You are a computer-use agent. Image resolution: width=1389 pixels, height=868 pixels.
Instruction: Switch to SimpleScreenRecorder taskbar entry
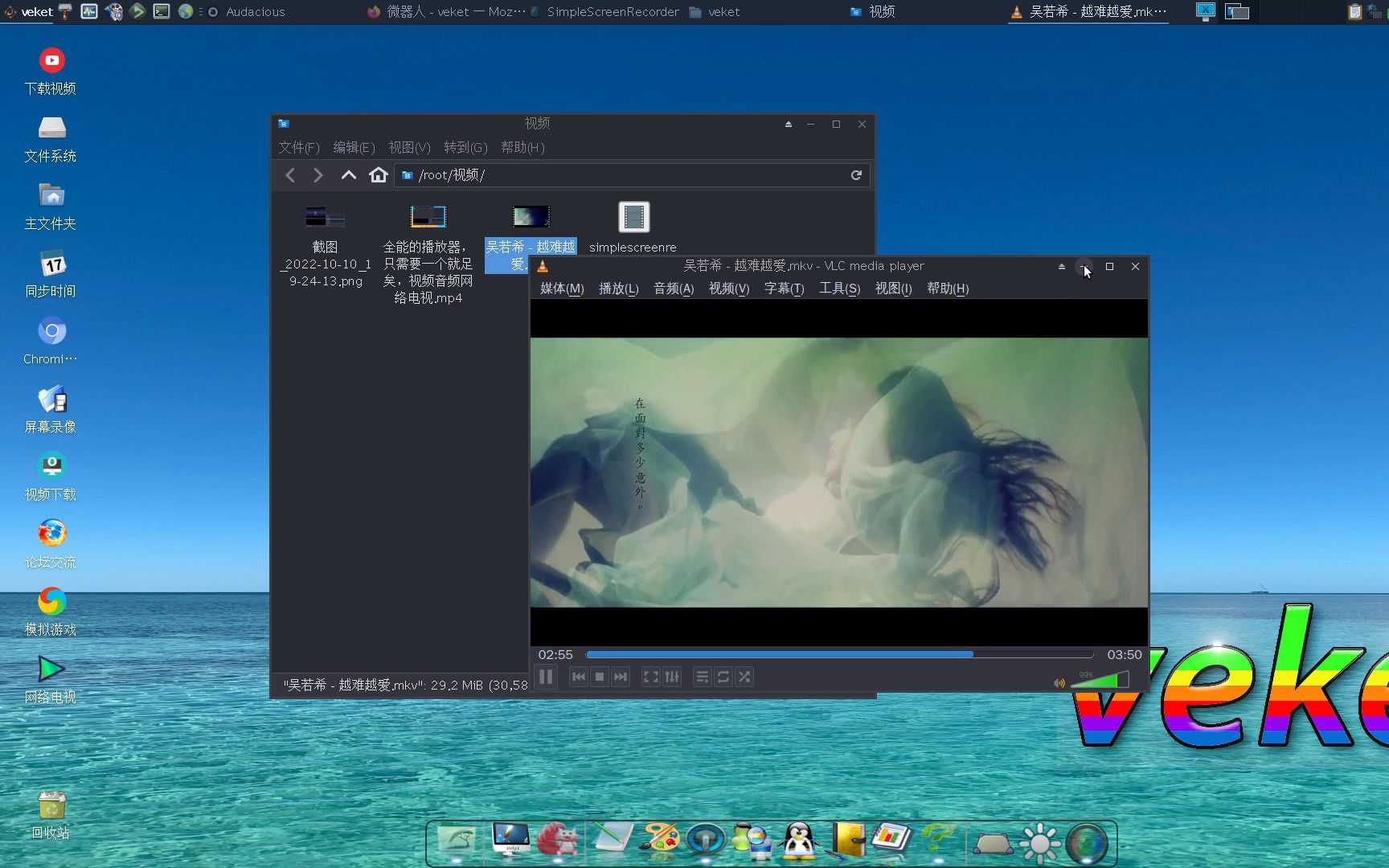[604, 12]
